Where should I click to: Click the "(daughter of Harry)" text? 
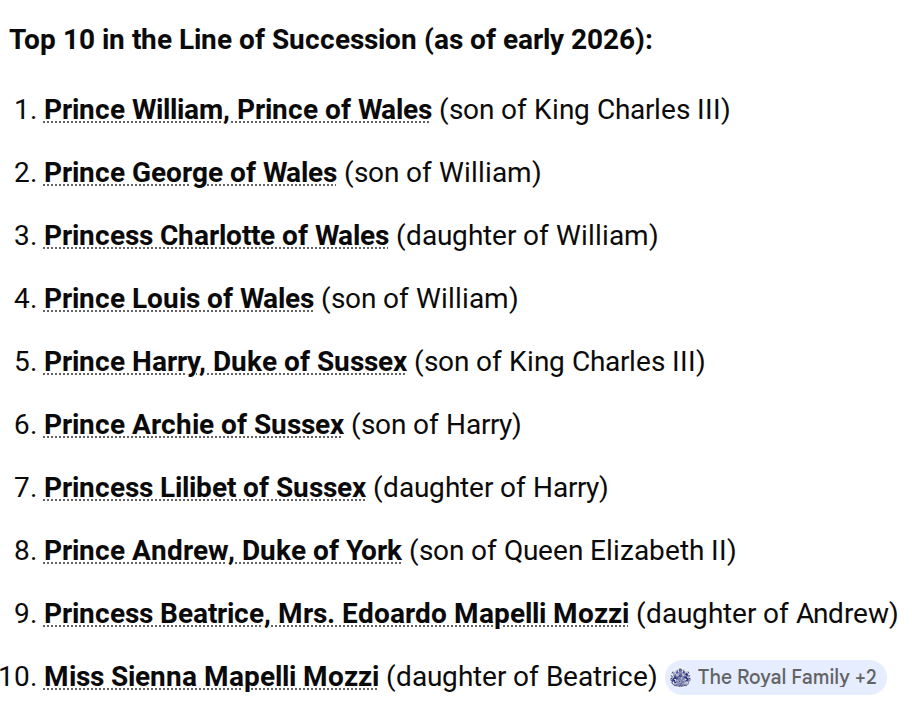point(491,488)
